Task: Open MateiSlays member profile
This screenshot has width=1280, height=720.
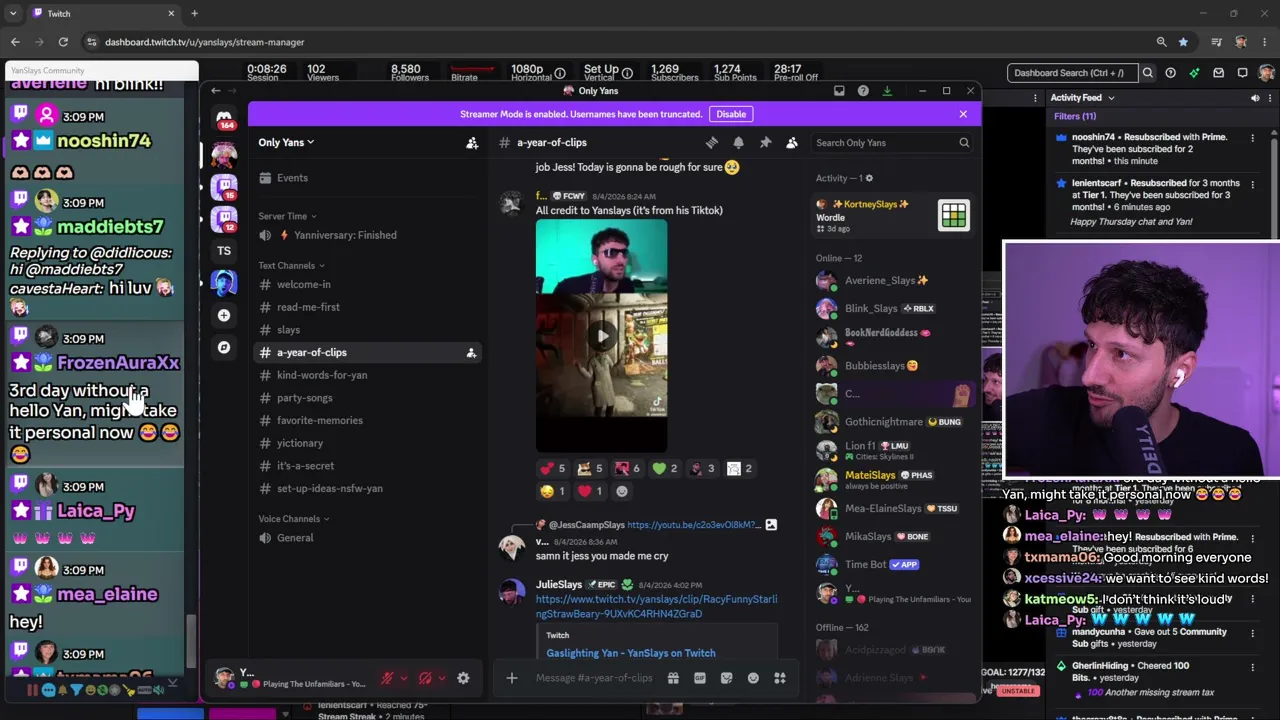Action: pyautogui.click(x=892, y=480)
